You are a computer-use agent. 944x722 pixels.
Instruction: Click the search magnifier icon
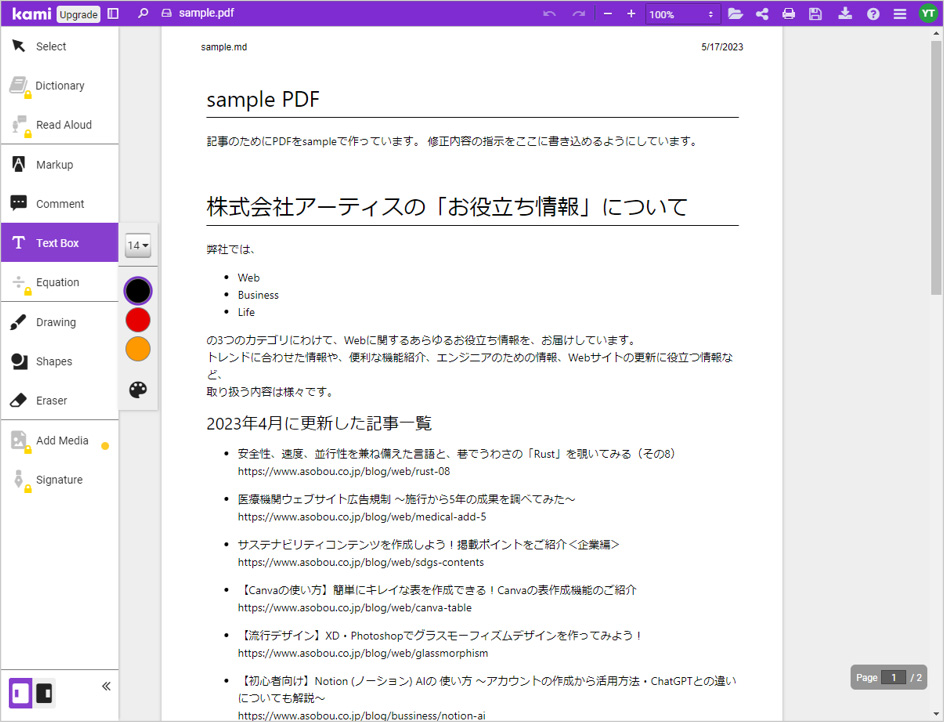[x=143, y=13]
